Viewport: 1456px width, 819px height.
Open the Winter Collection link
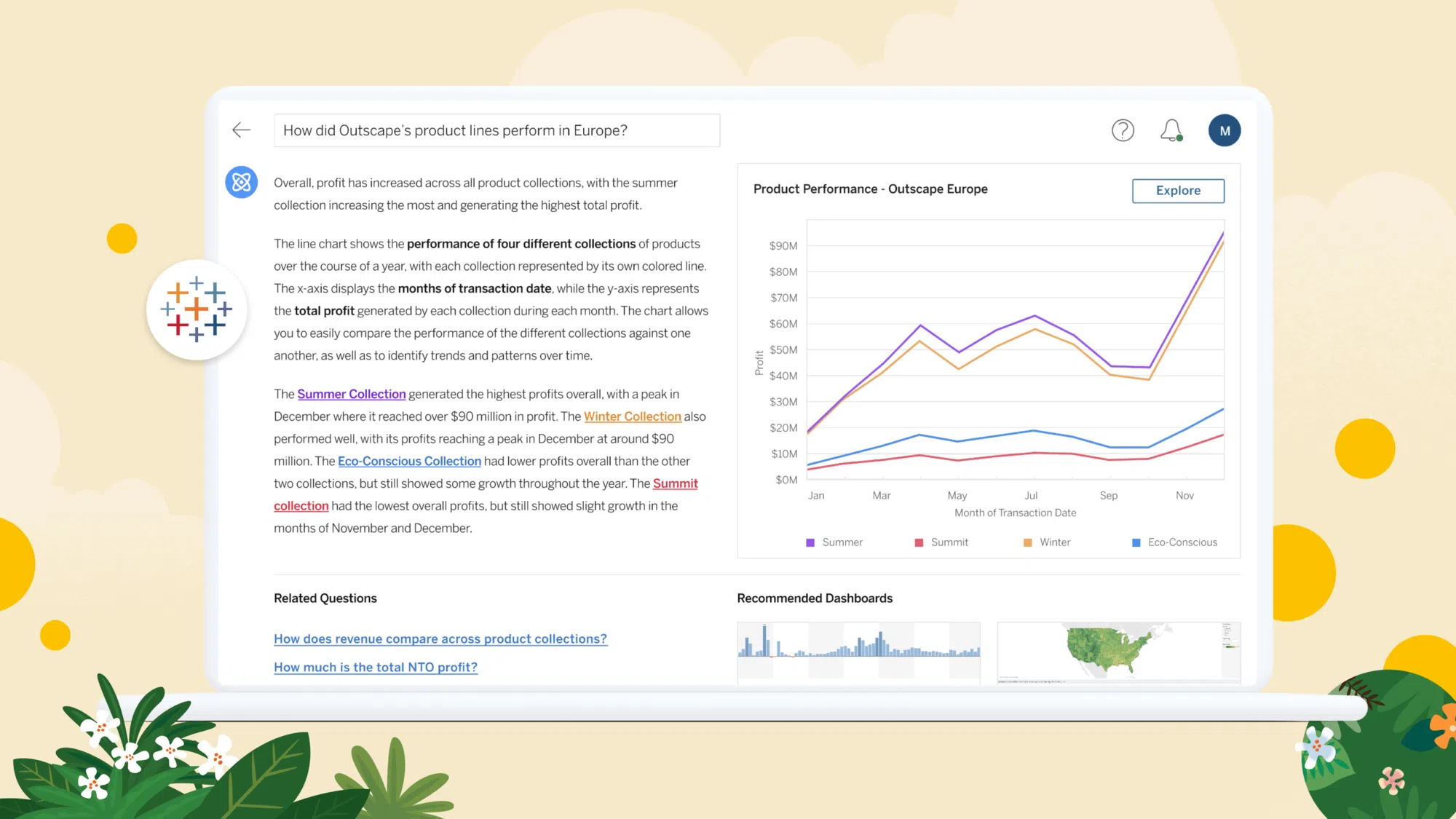tap(632, 416)
